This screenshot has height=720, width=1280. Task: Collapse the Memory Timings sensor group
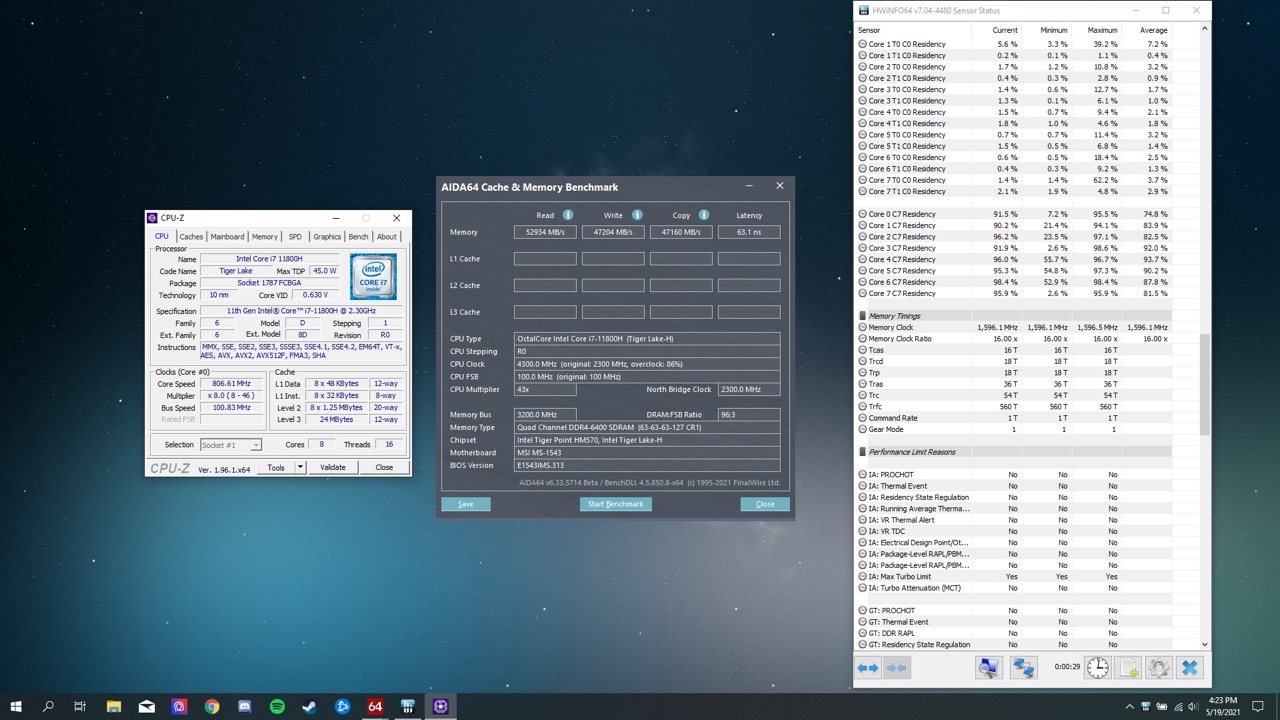[862, 316]
